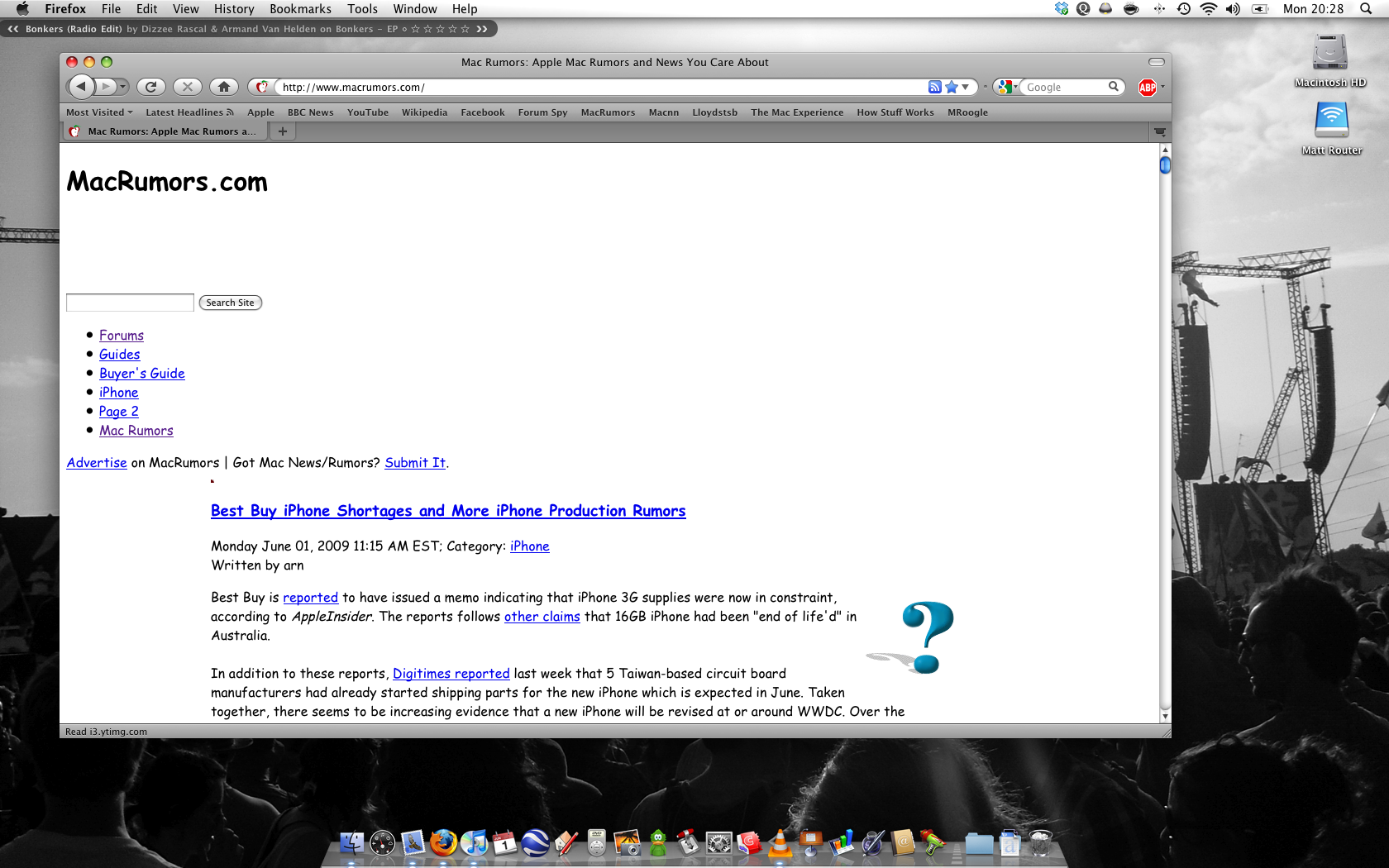Follow the Digitimes reported link
This screenshot has height=868, width=1389.
[451, 674]
